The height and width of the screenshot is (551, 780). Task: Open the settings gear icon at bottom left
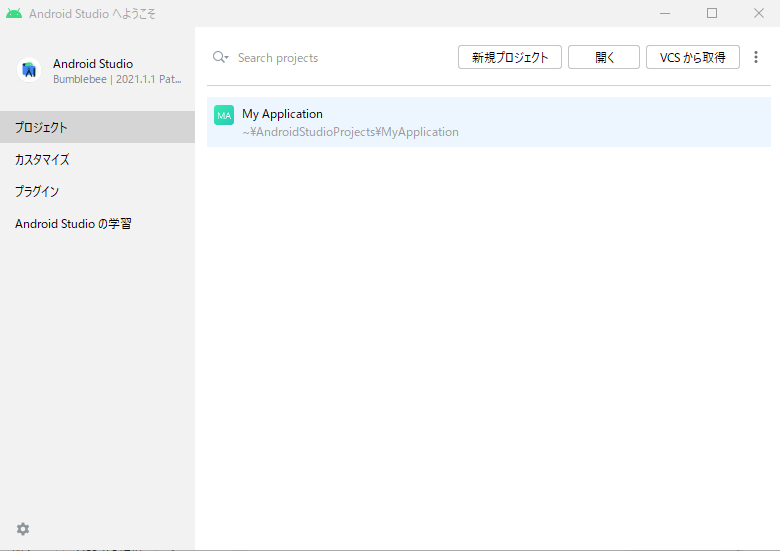(23, 529)
